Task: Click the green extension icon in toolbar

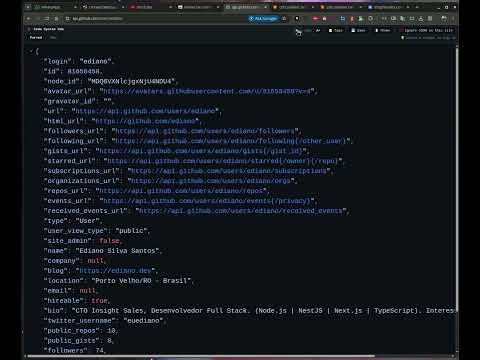Action: tap(361, 19)
